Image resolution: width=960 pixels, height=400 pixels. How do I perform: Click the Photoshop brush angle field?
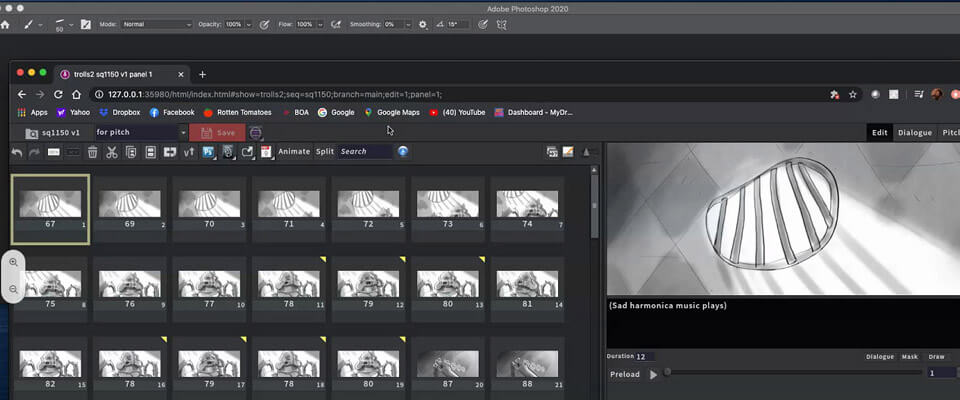[457, 25]
